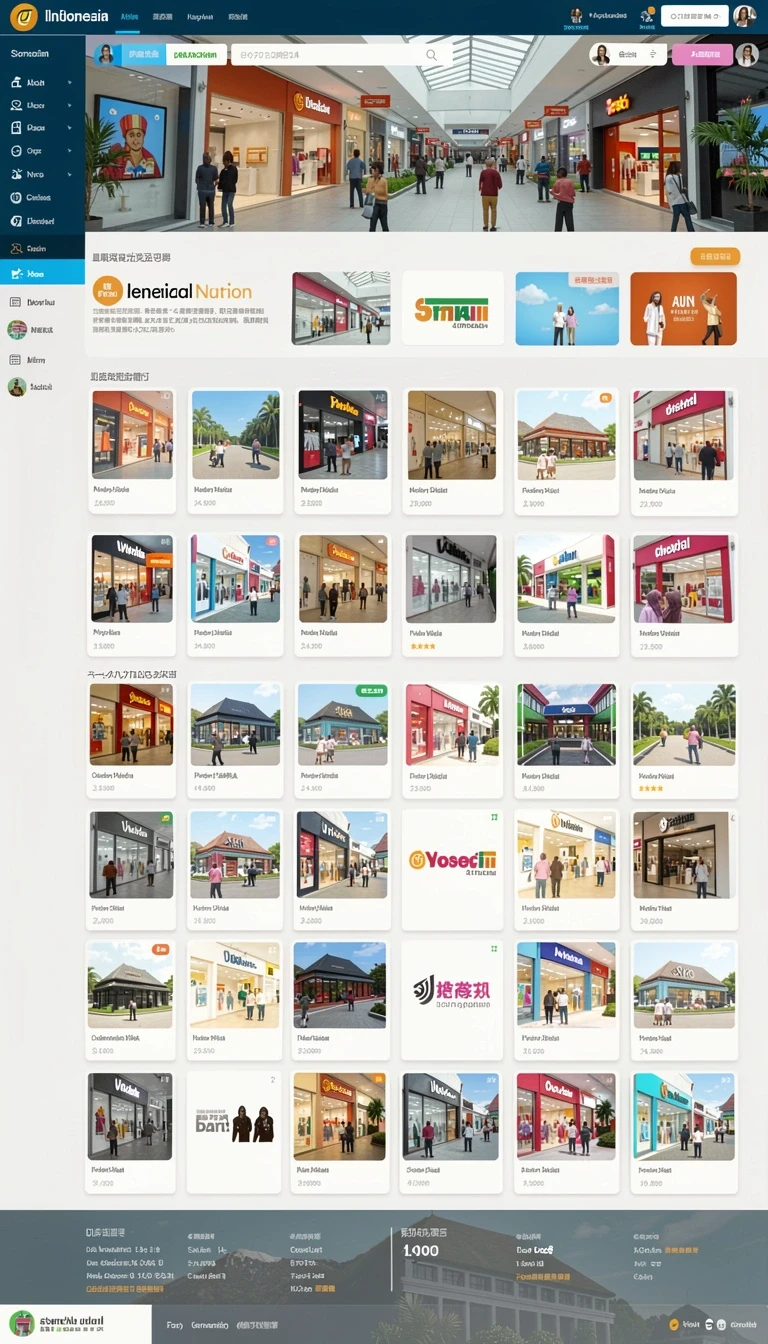Open the ban! card with two hooded figures
Image resolution: width=768 pixels, height=1344 pixels.
(x=234, y=1132)
